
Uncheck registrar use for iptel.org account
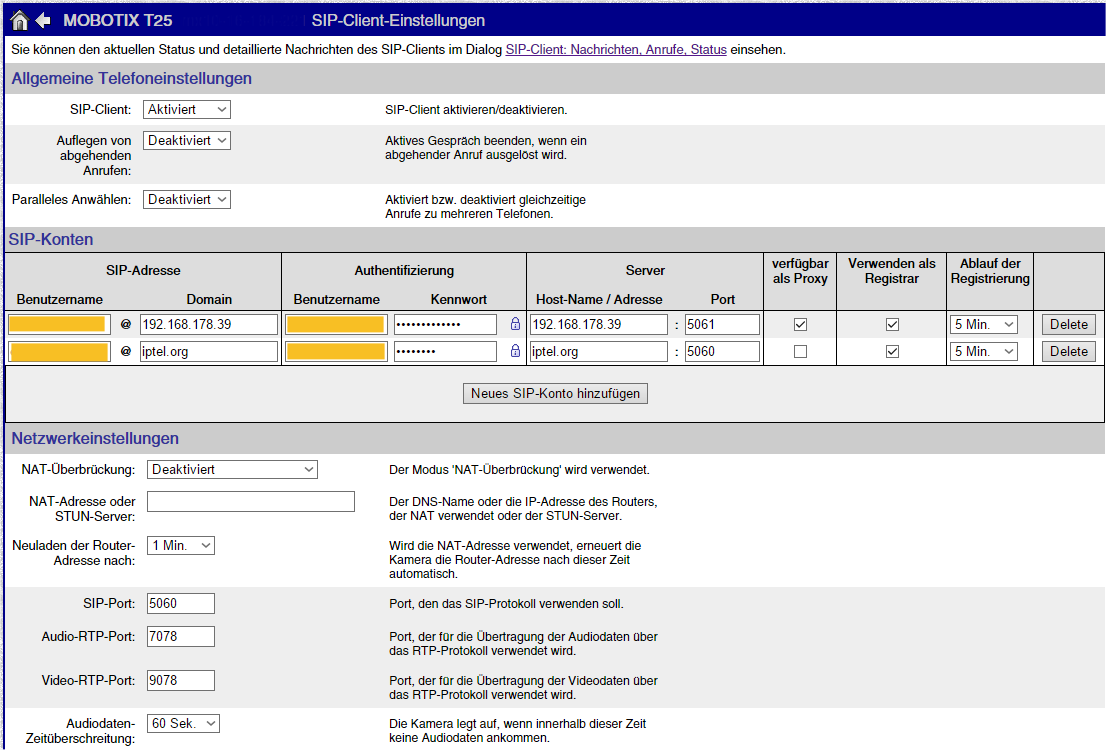(892, 351)
